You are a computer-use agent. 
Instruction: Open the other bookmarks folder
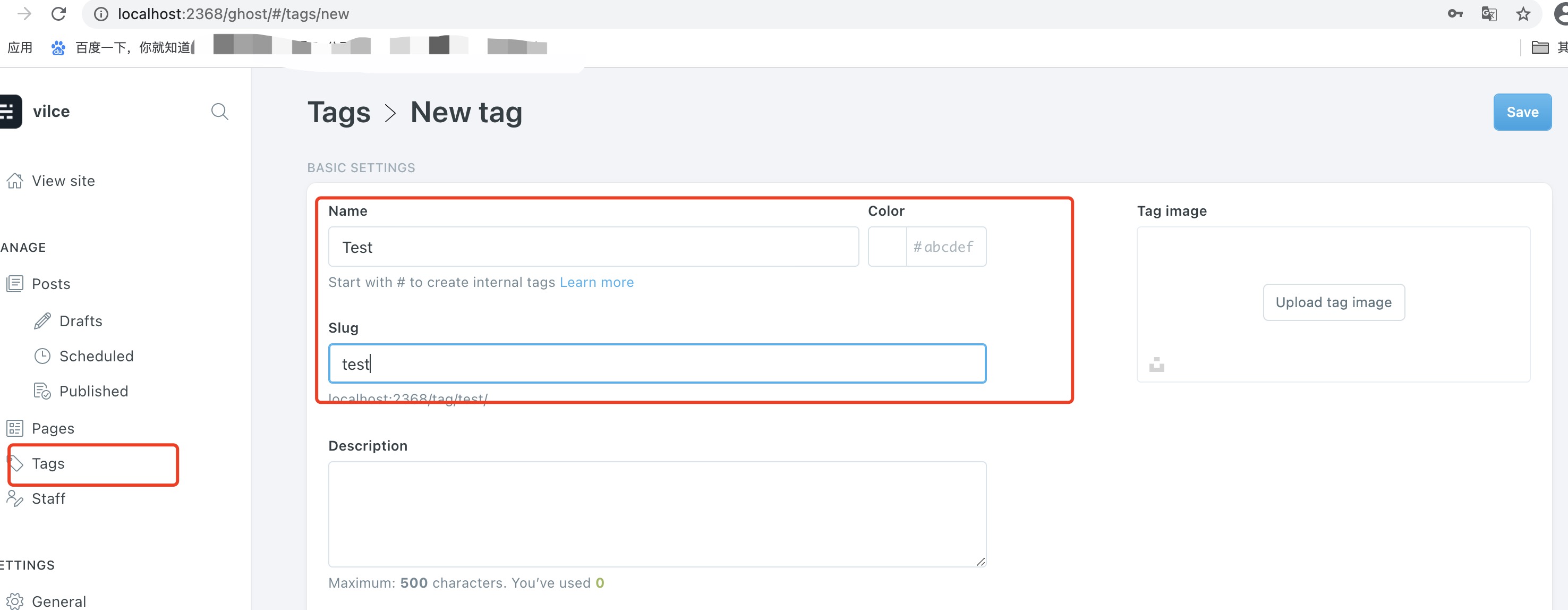(x=1540, y=47)
